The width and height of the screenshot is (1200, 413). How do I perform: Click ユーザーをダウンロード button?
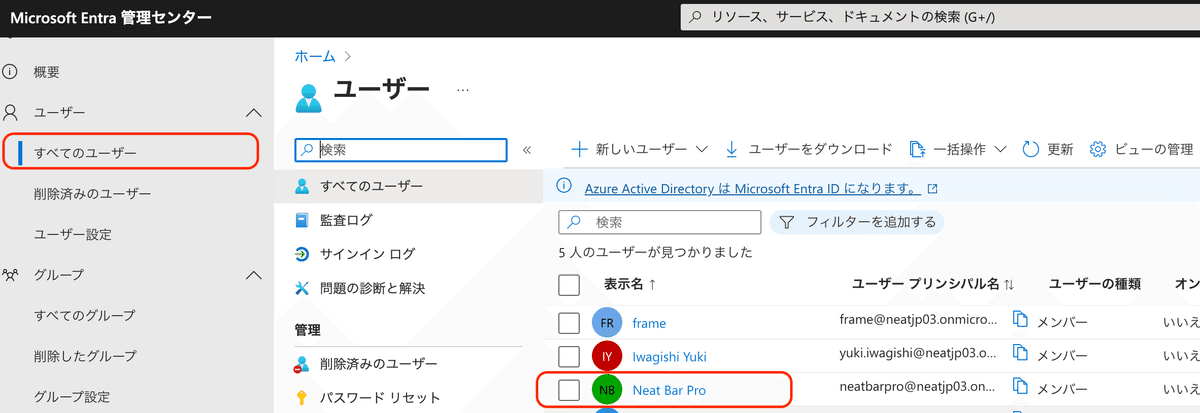[x=808, y=149]
